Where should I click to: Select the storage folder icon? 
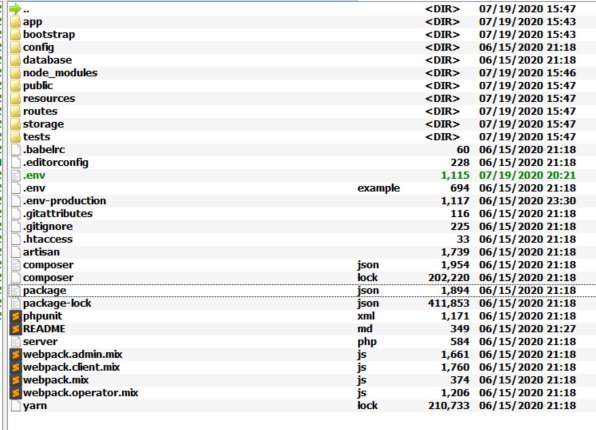[x=15, y=124]
